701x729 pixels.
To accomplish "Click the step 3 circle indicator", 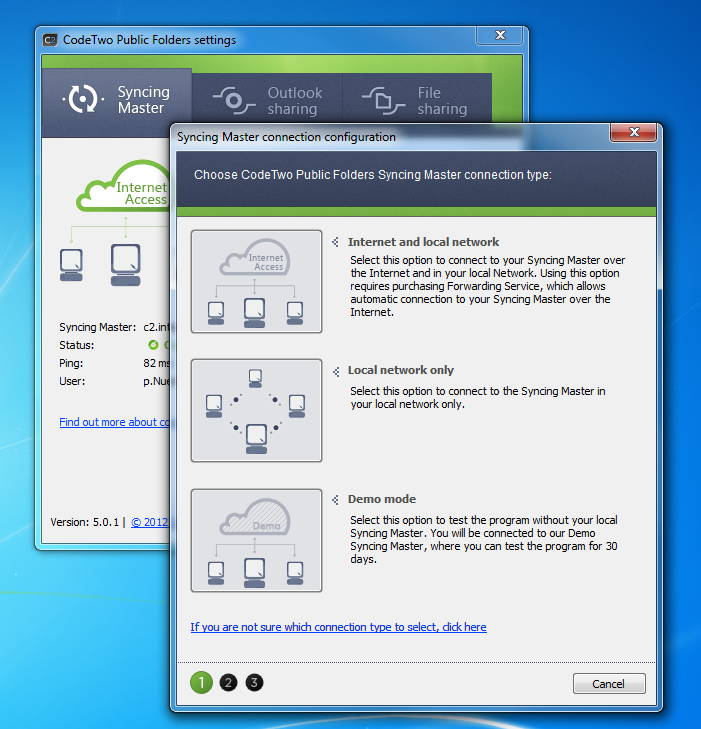I will pos(254,683).
